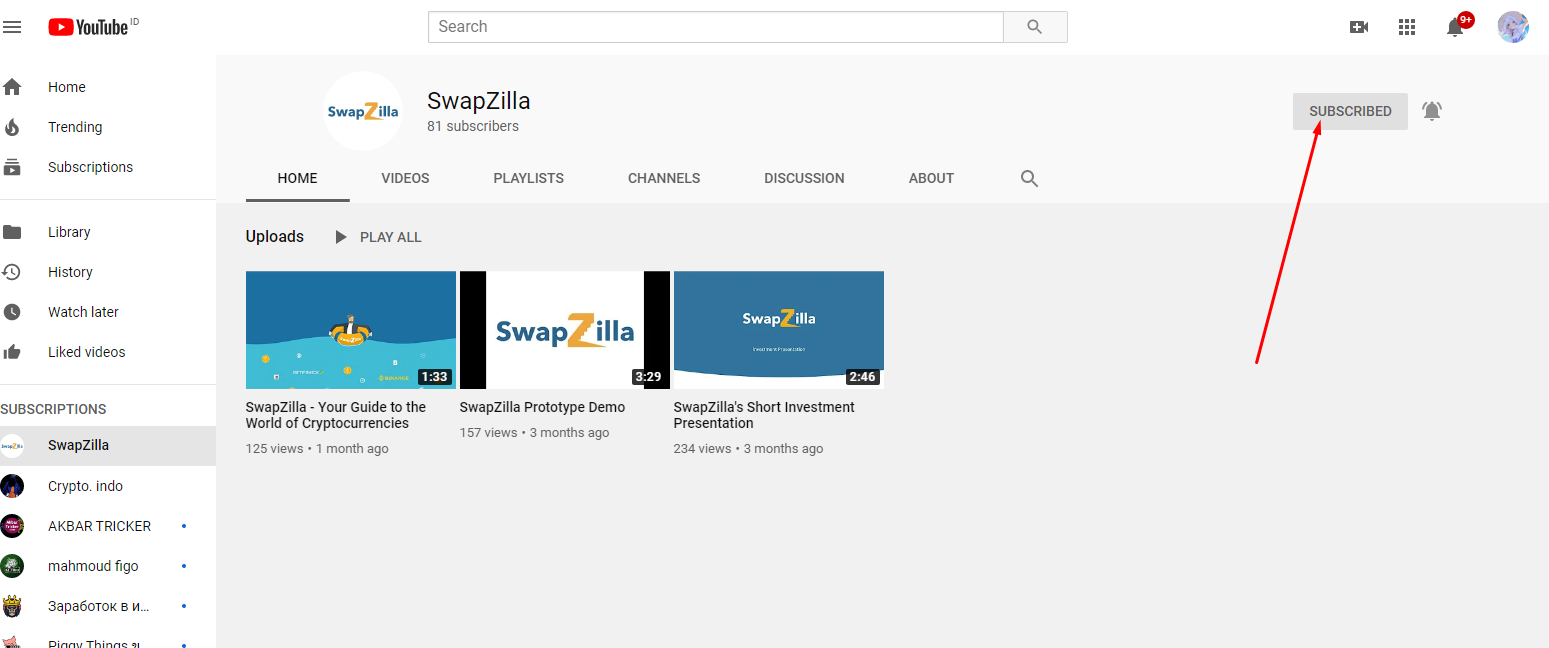The height and width of the screenshot is (648, 1549).
Task: Click the Library folder icon
Action: (12, 232)
